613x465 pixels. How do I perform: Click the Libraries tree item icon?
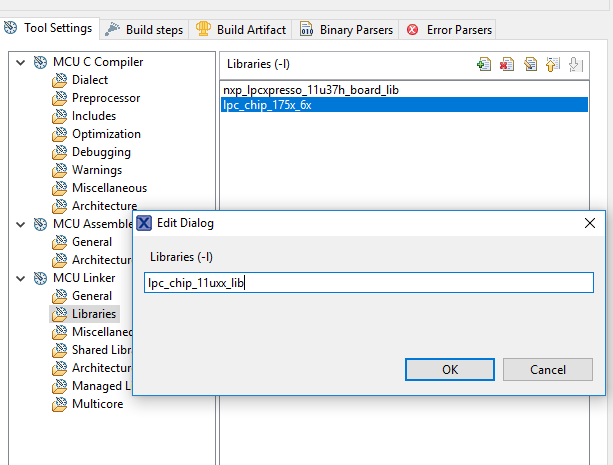tap(59, 314)
